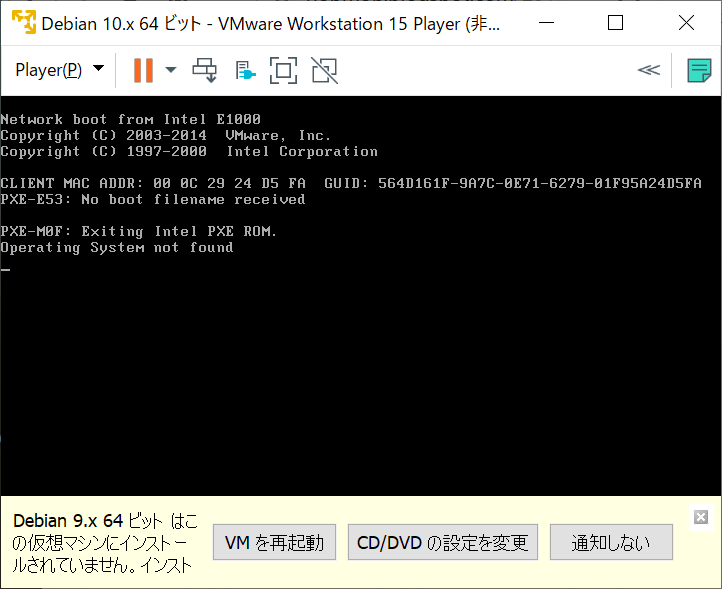722x589 pixels.
Task: Open the green notes message icon
Action: pos(699,70)
